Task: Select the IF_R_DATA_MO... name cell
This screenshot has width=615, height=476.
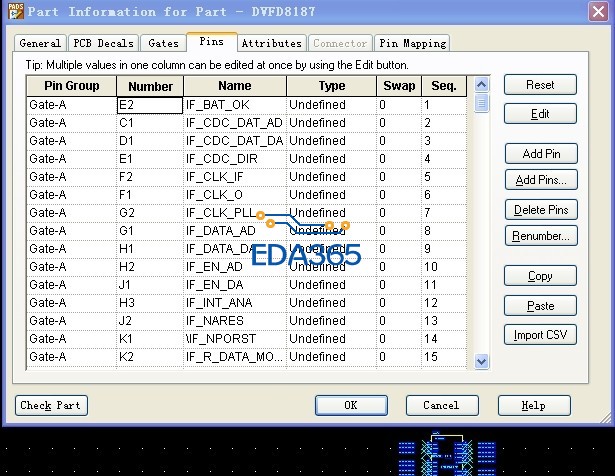Action: pos(235,357)
